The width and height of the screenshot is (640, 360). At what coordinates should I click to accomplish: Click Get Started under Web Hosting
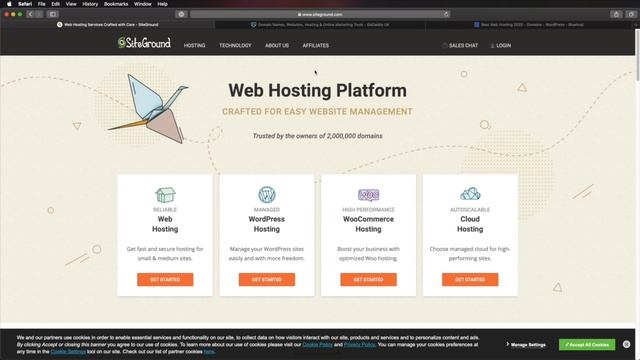coord(165,280)
